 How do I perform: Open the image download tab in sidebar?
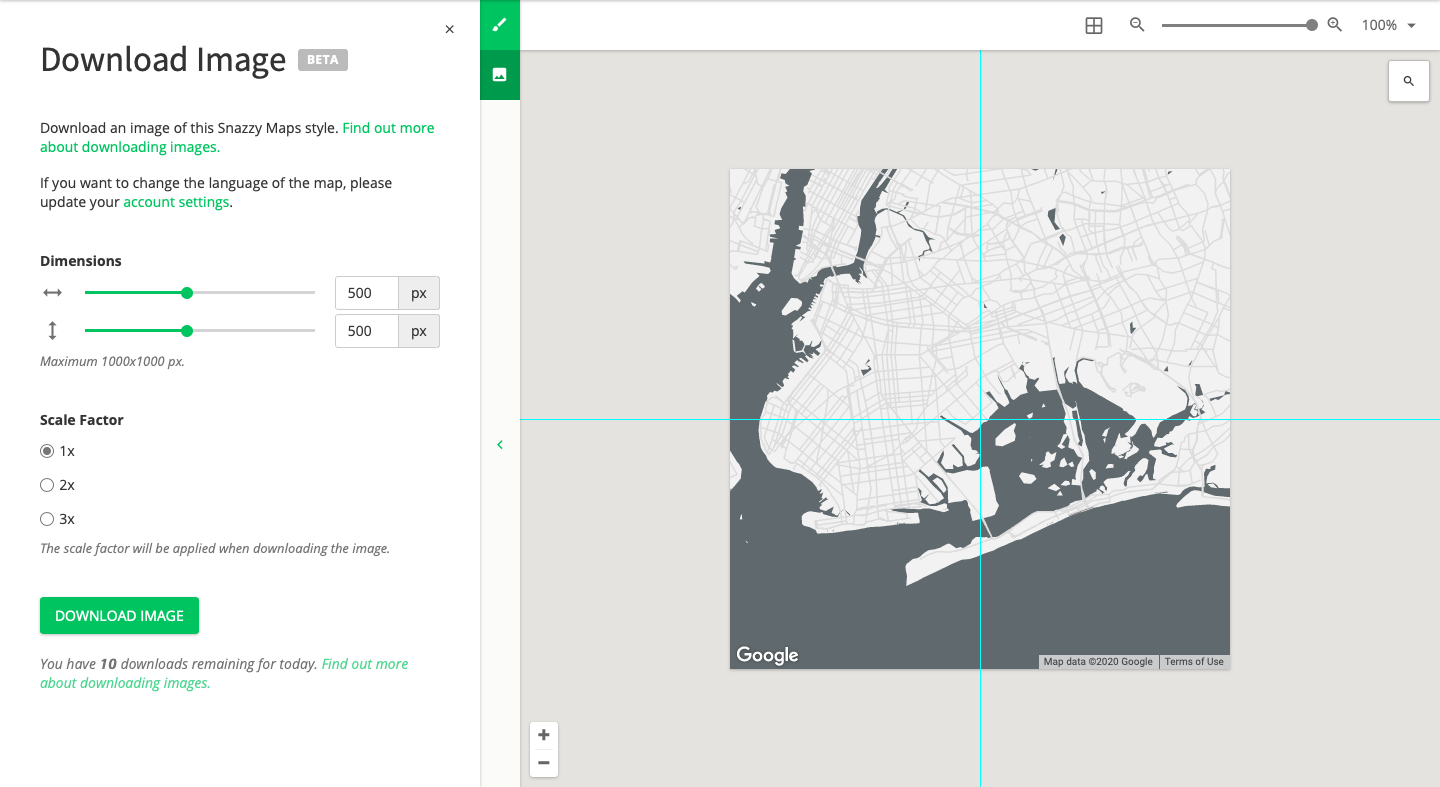click(x=499, y=74)
